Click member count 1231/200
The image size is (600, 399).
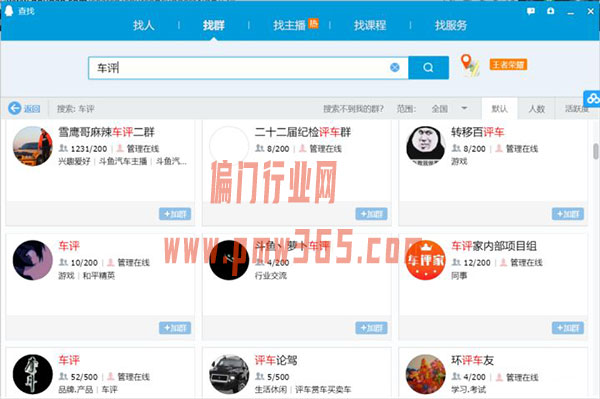coord(89,148)
